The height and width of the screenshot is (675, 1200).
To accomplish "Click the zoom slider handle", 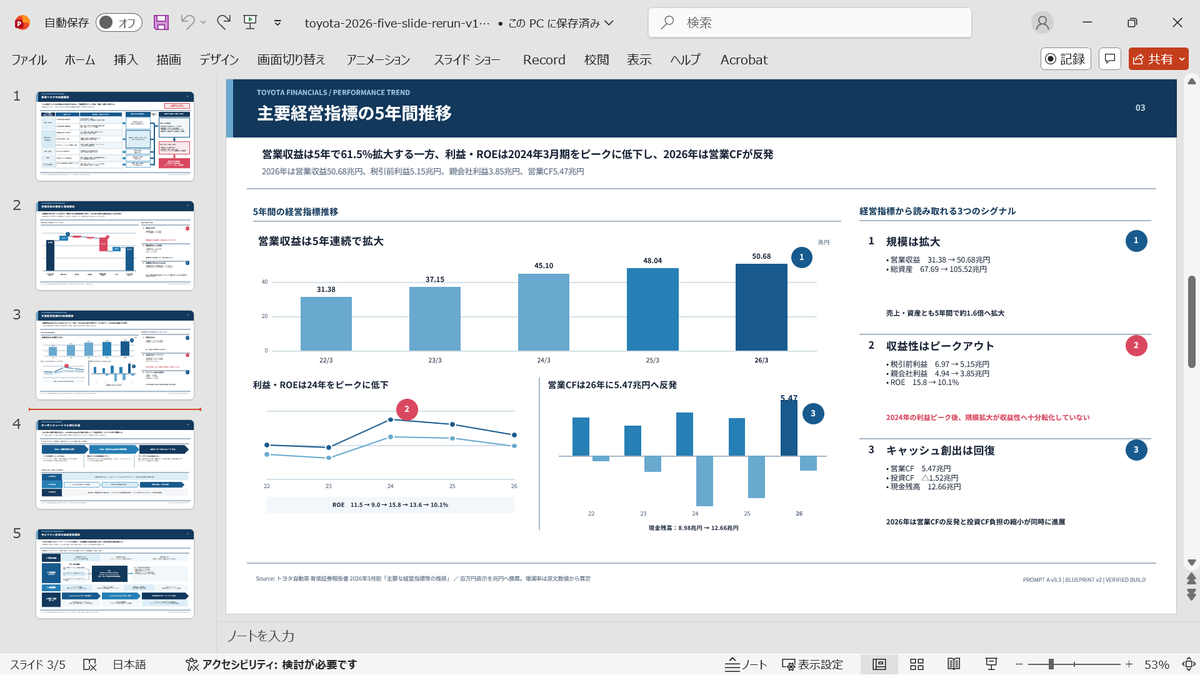I will coord(1051,665).
